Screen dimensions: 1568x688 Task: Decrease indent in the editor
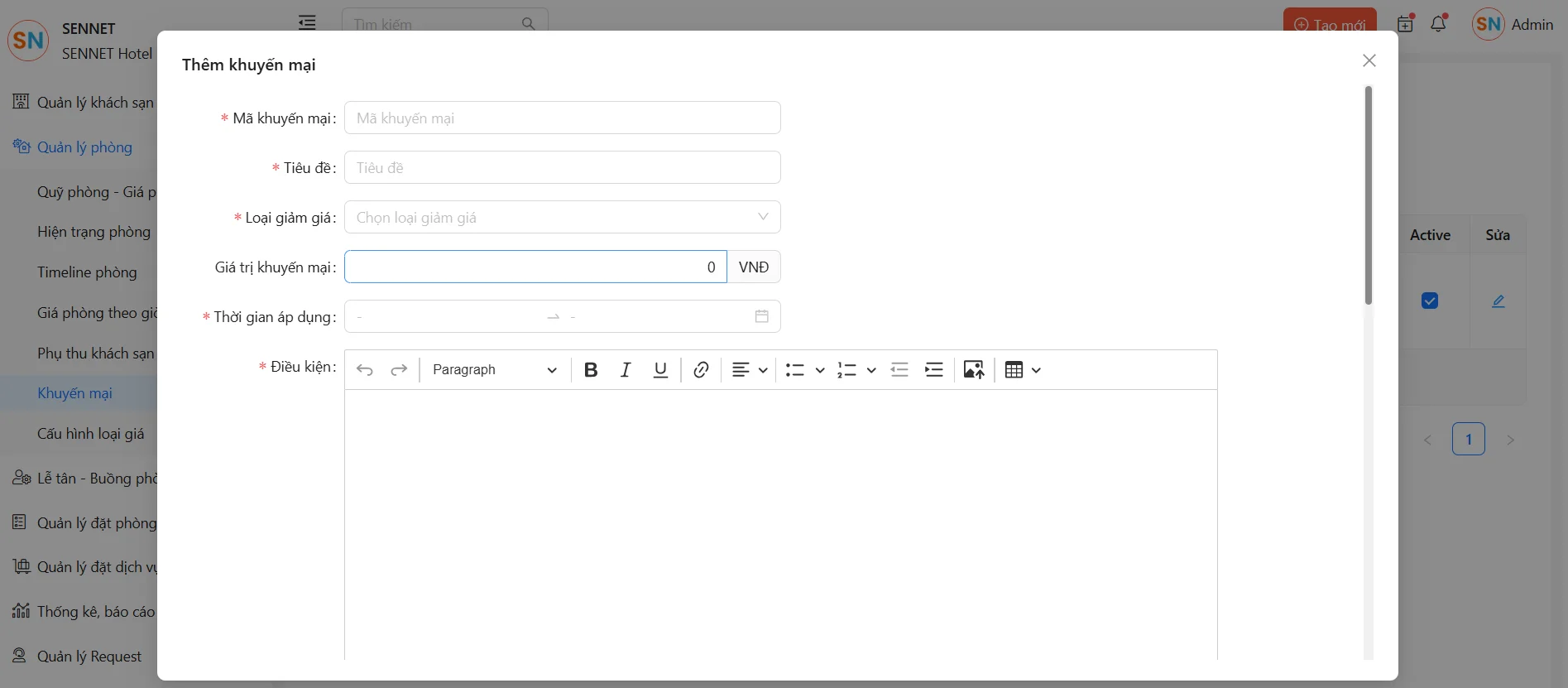point(899,370)
